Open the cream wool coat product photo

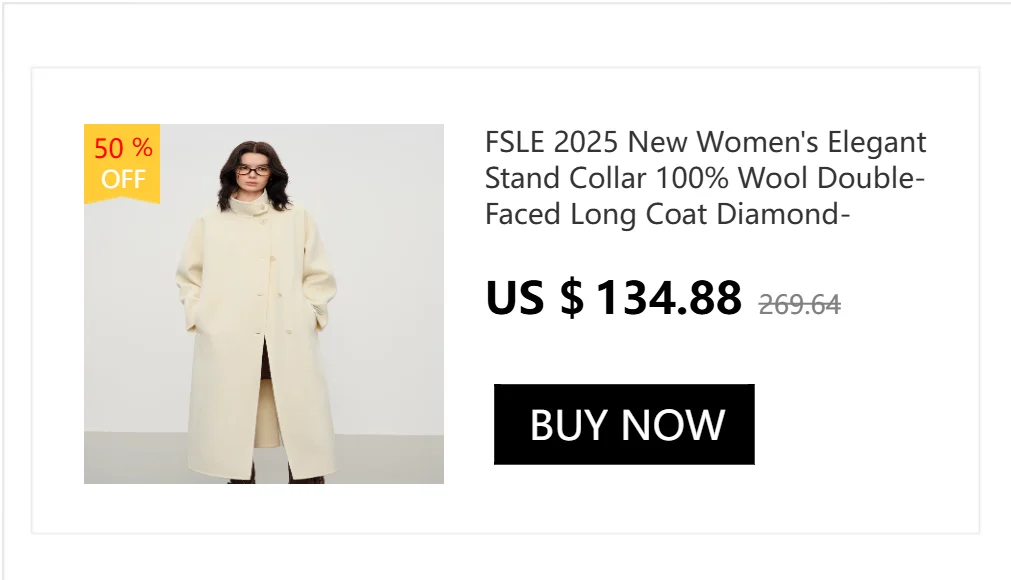pos(264,304)
